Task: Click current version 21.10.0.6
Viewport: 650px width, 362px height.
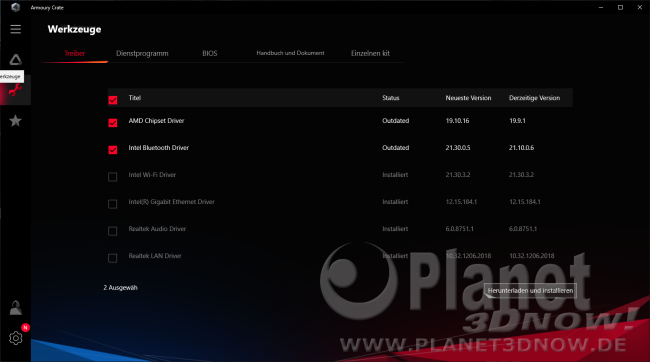Action: pyautogui.click(x=521, y=148)
